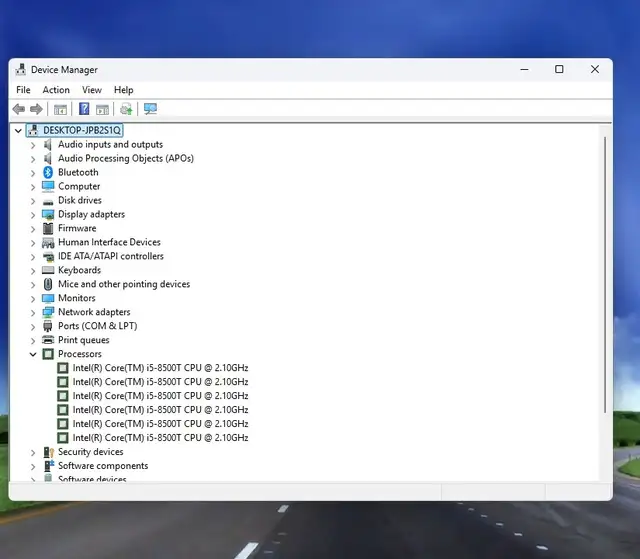640x559 pixels.
Task: Select the DESKTOP-JPB2S1Q computer name
Action: [82, 130]
